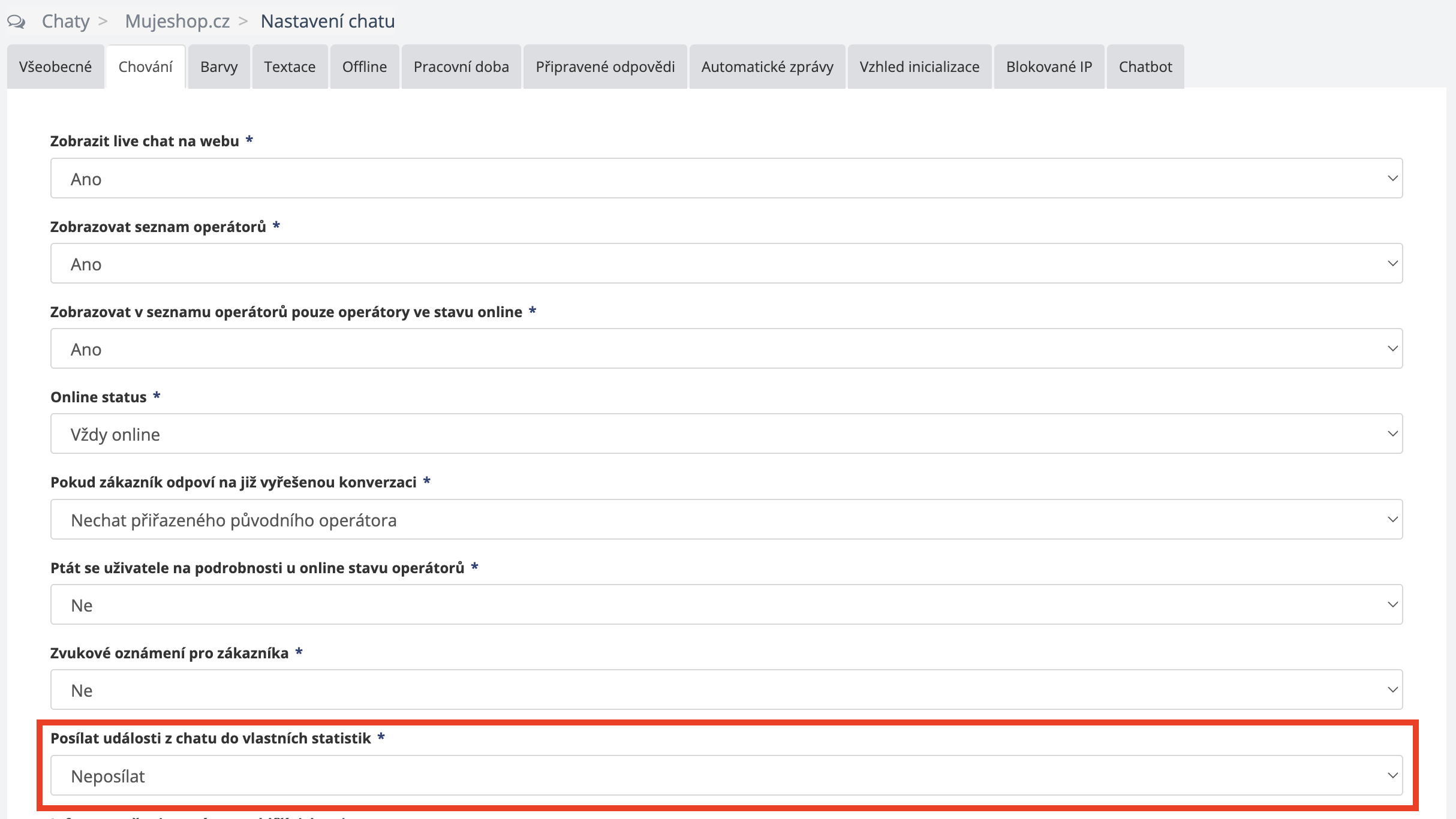Click the chat bubbles icon in breadcrumb
The image size is (1456, 819).
click(x=16, y=22)
